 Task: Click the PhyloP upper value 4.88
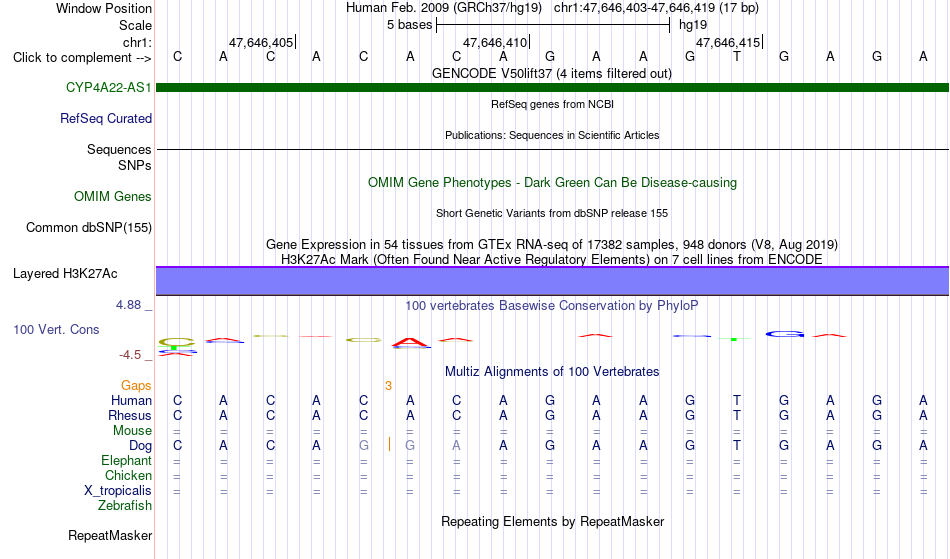pos(128,305)
